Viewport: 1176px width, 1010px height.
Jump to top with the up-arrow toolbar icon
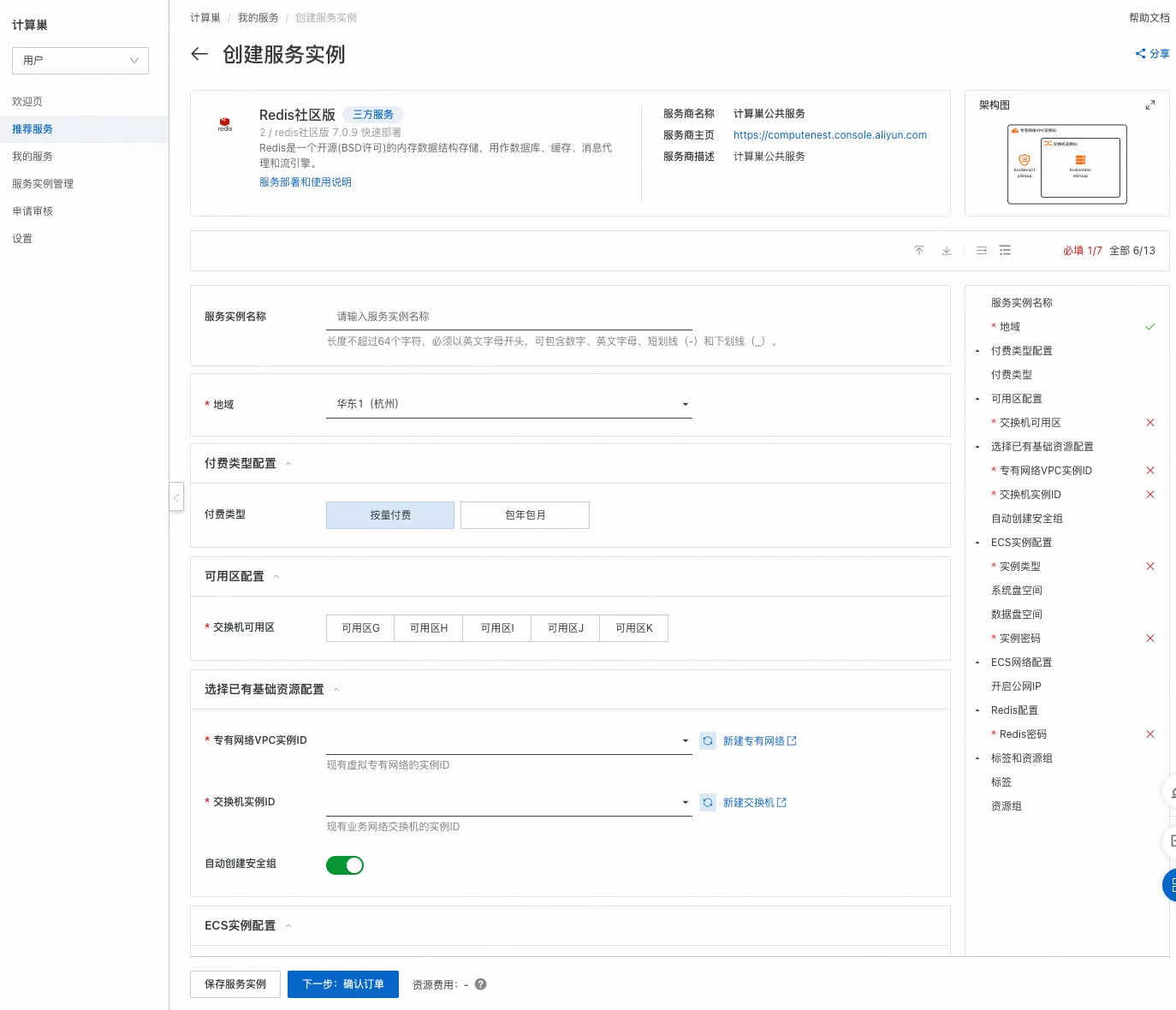point(919,251)
